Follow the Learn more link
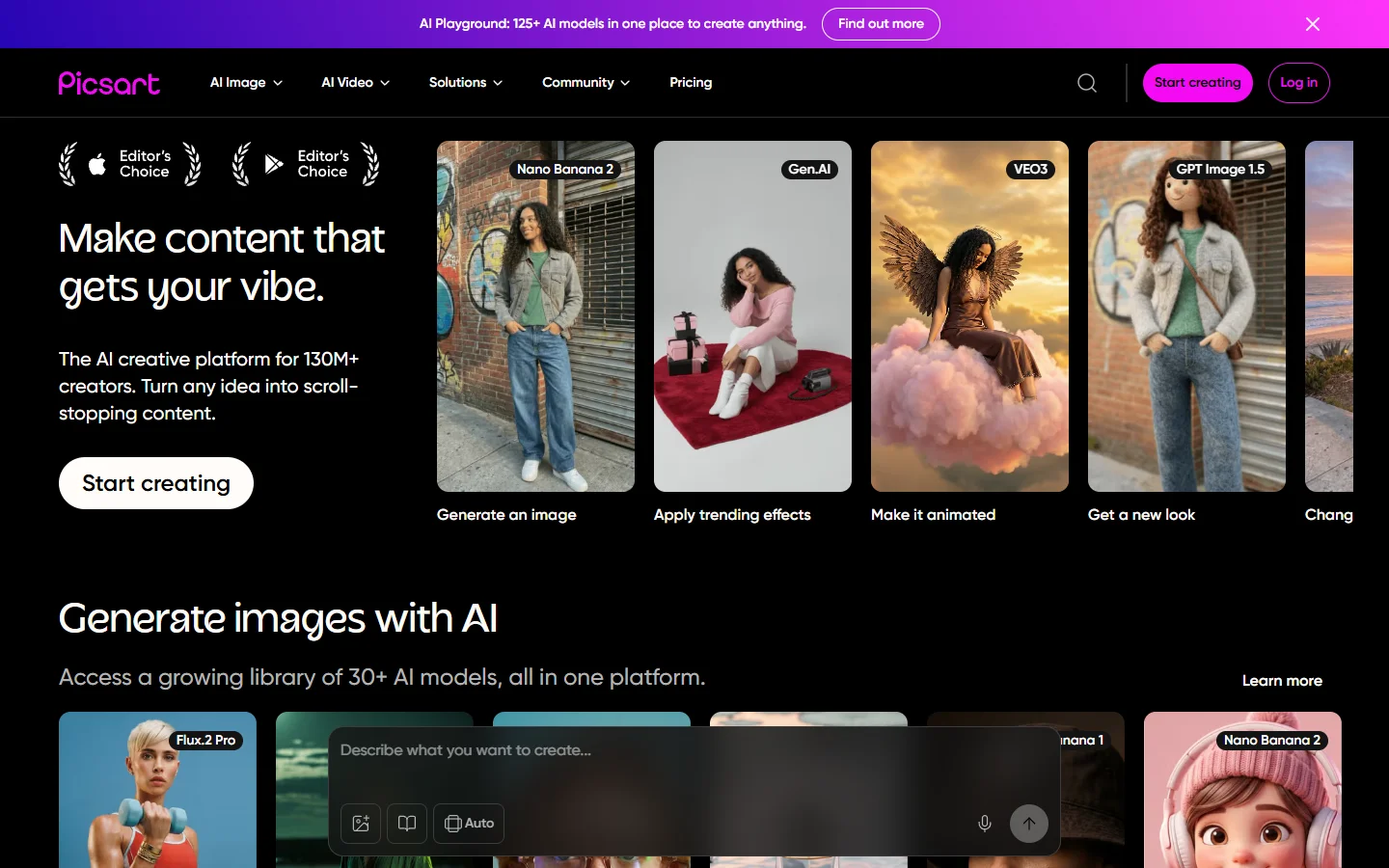The width and height of the screenshot is (1389, 868). tap(1282, 681)
